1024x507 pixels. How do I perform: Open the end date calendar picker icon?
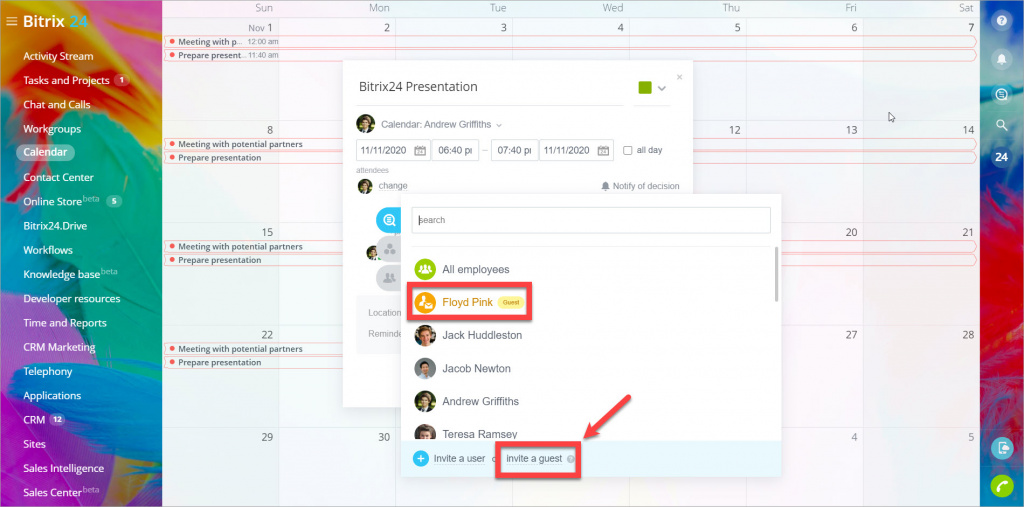[x=603, y=150]
